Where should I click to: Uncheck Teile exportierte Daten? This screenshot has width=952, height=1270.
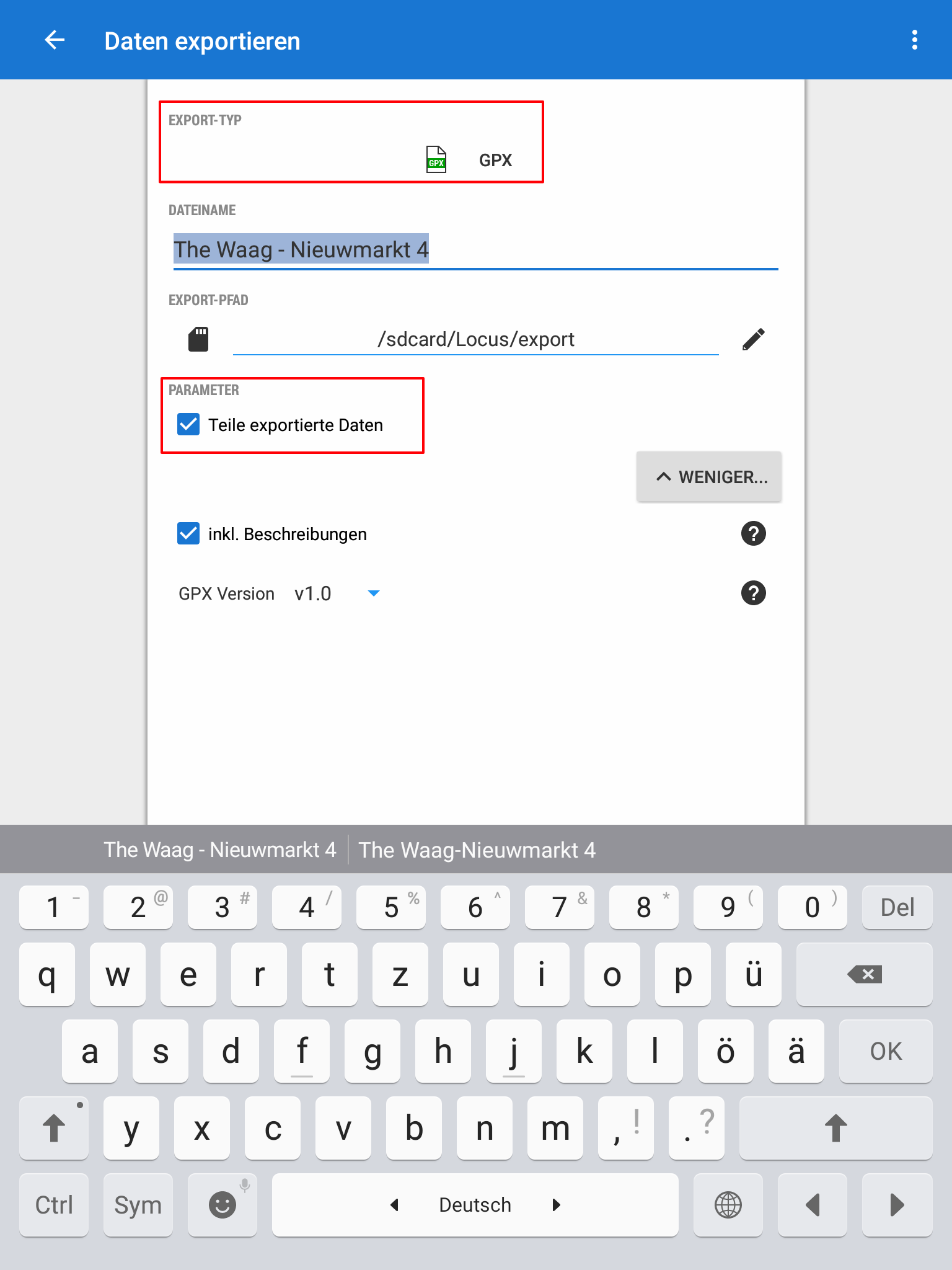click(x=188, y=425)
